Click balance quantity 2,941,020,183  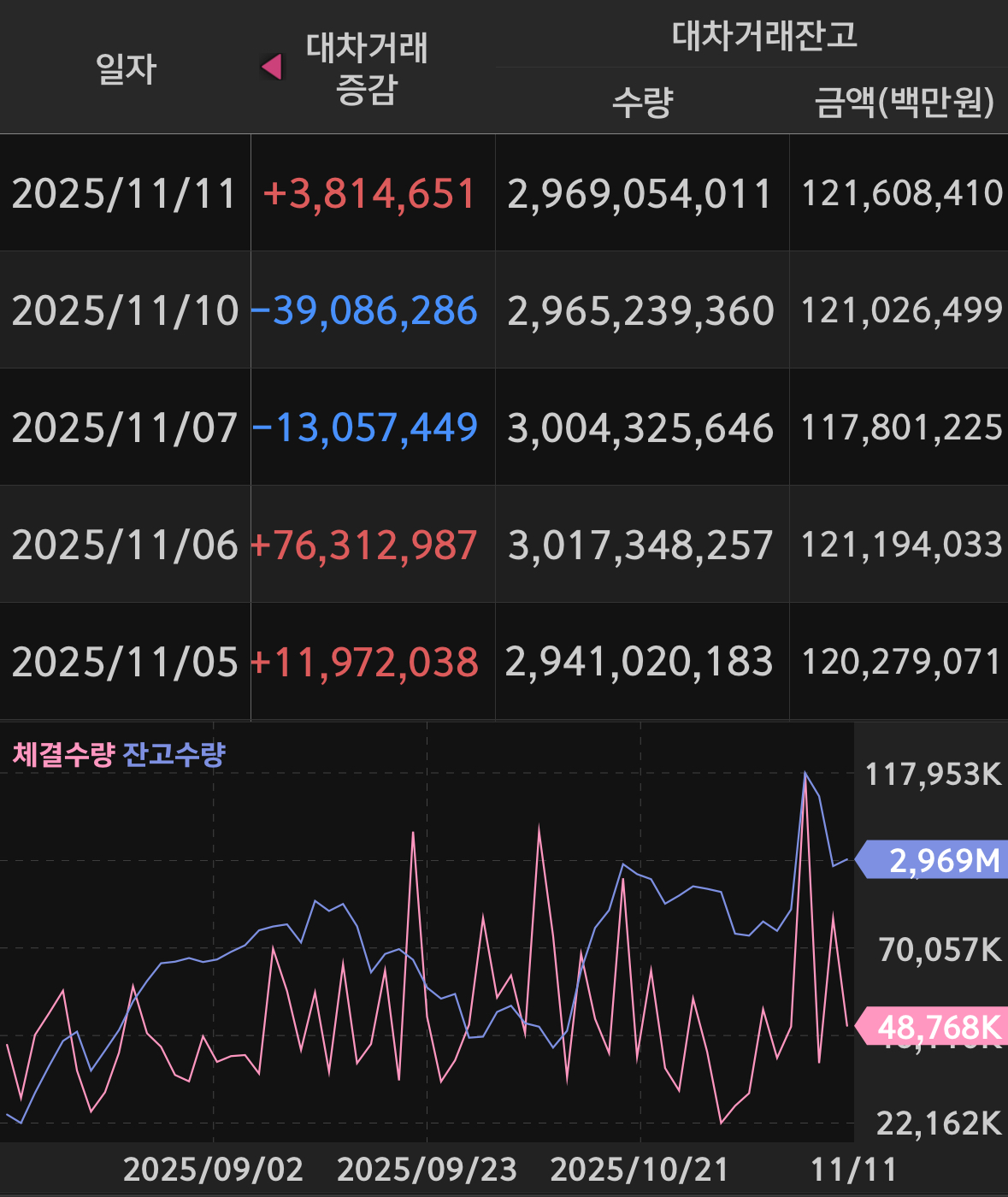point(640,663)
